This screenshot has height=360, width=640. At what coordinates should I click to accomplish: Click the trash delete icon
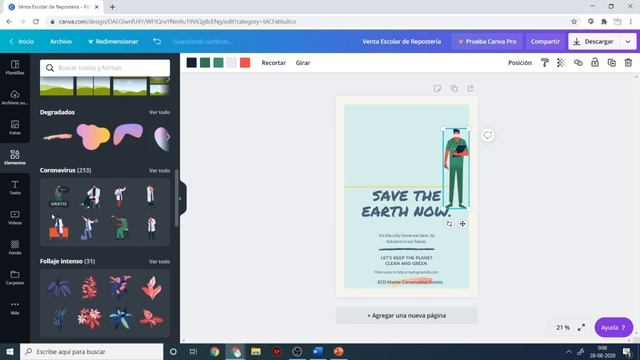point(628,62)
